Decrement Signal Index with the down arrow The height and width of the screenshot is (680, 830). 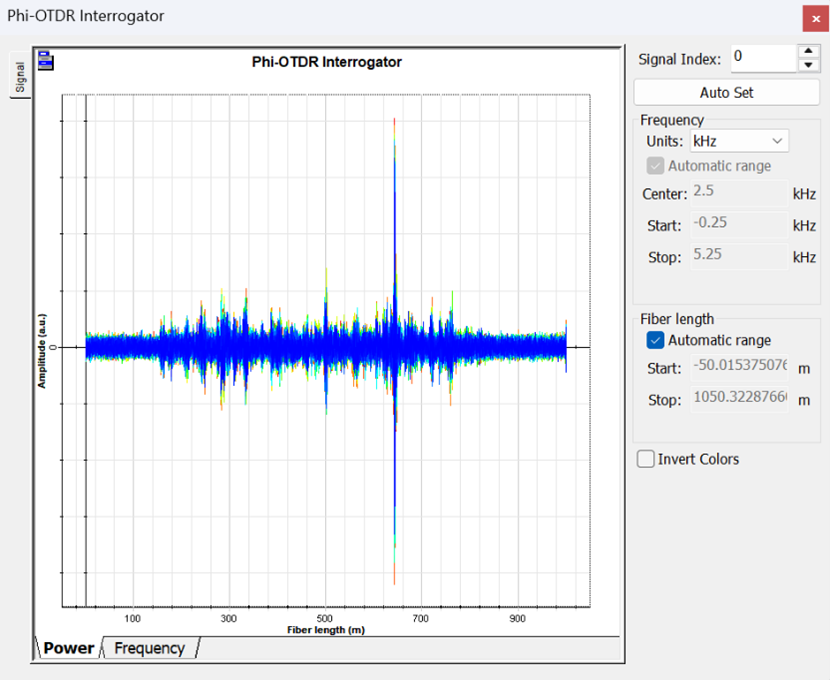809,65
